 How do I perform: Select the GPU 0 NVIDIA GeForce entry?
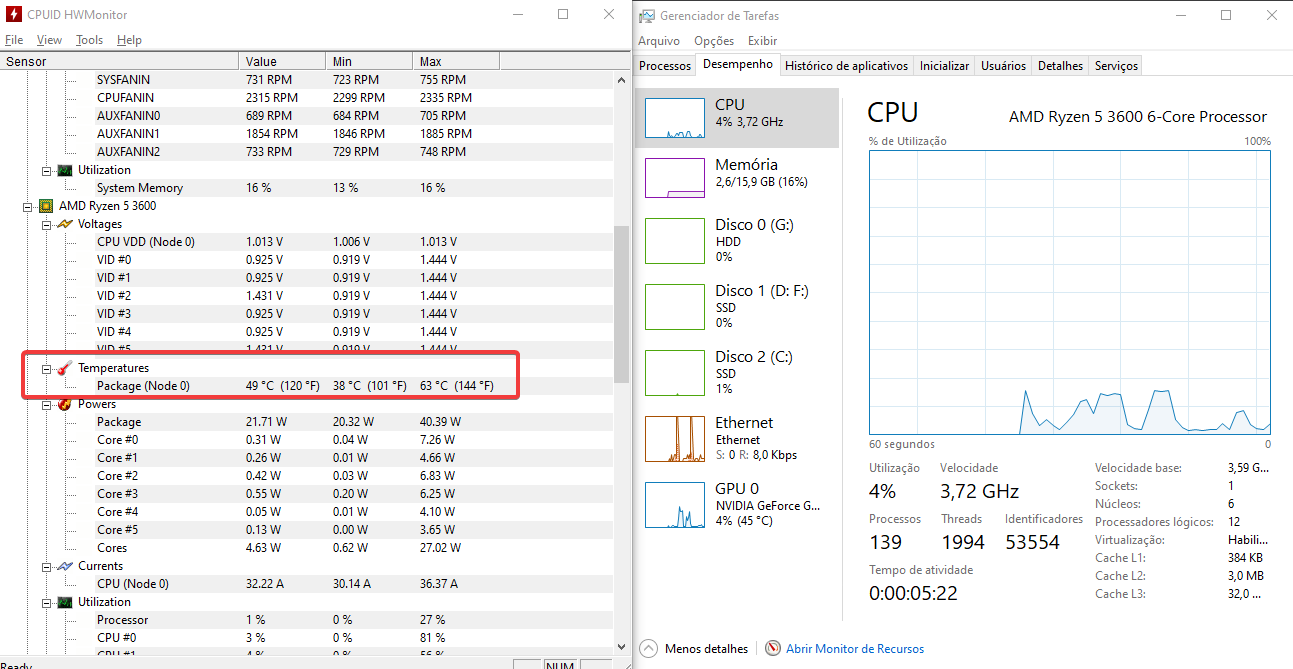(x=736, y=504)
